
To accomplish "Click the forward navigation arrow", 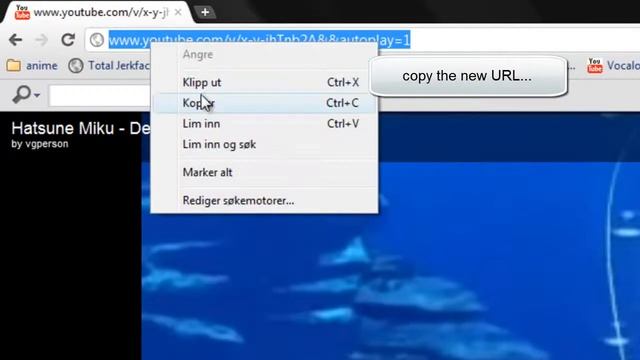I will [x=41, y=40].
